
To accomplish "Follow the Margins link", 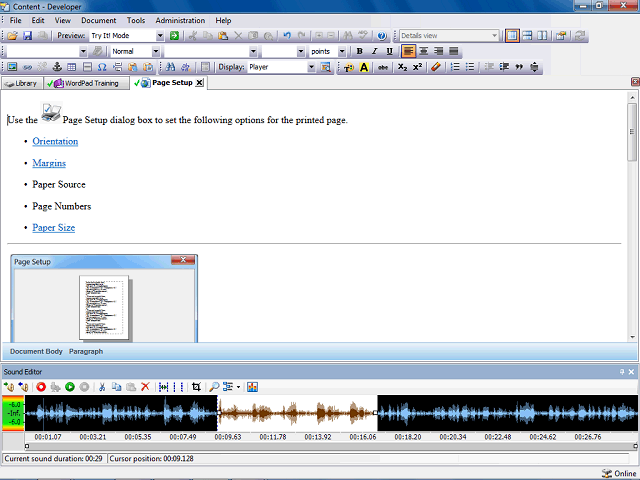I will tap(49, 163).
